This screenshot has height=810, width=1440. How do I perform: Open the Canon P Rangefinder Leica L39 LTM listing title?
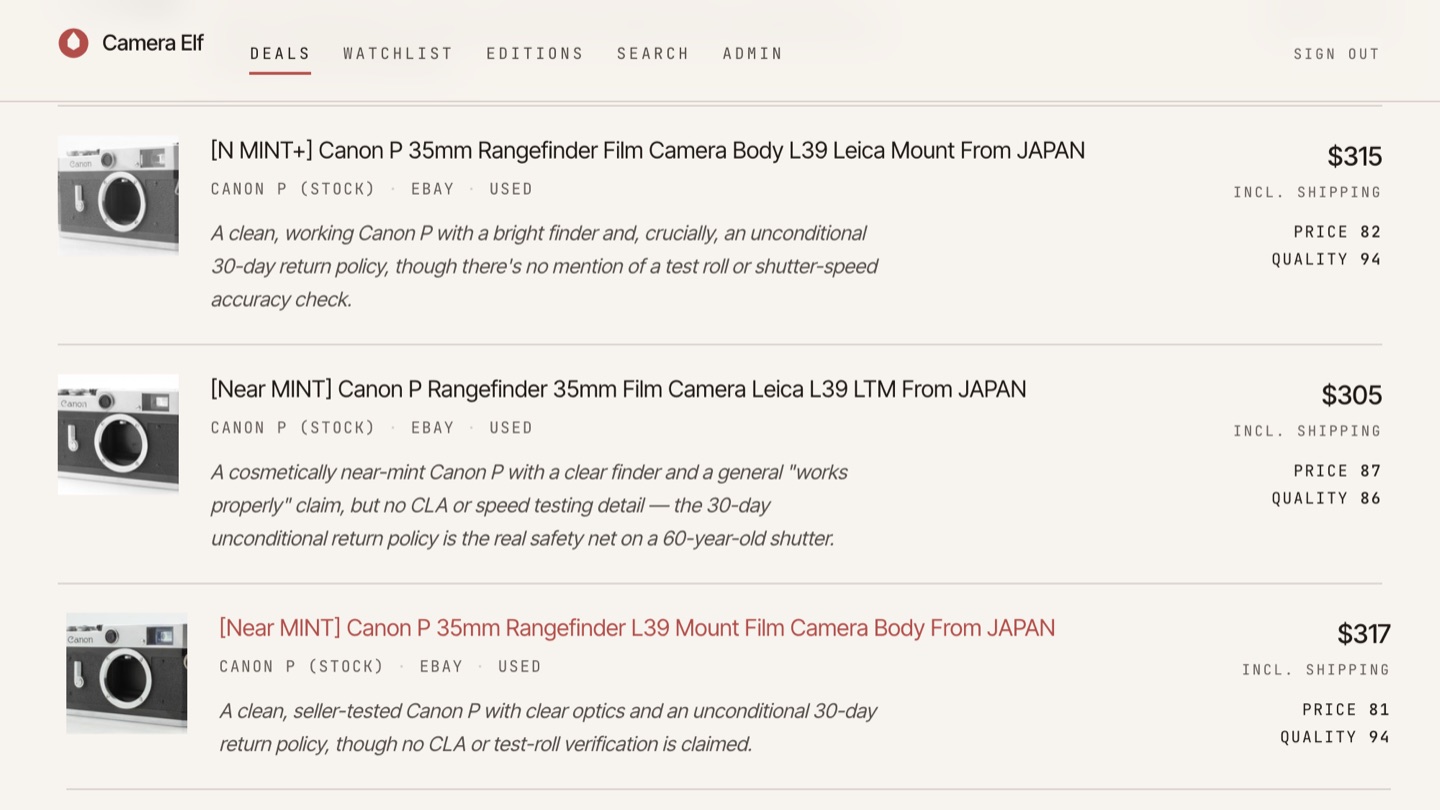pos(618,390)
